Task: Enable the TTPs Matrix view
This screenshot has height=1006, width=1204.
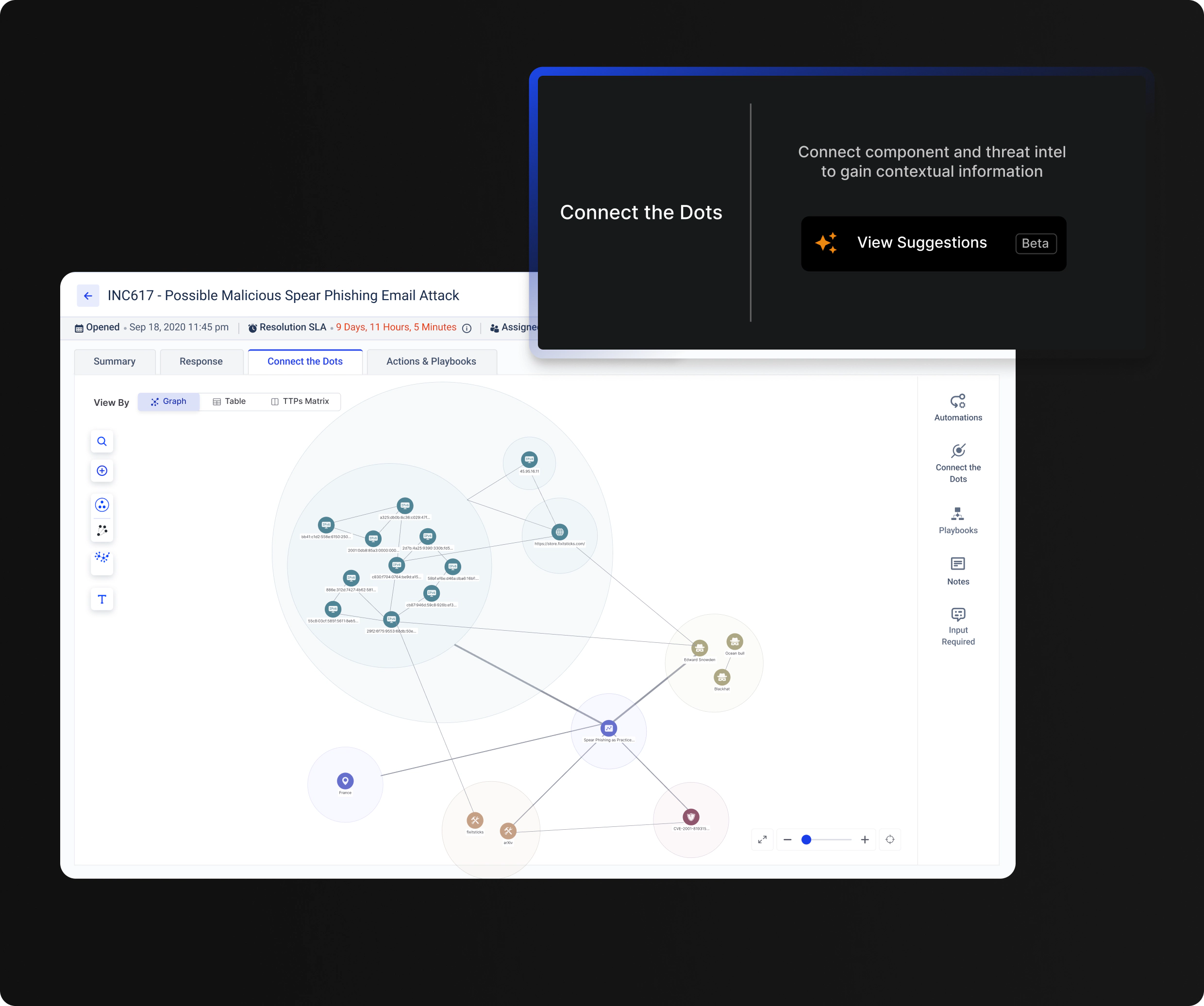Action: (x=300, y=401)
